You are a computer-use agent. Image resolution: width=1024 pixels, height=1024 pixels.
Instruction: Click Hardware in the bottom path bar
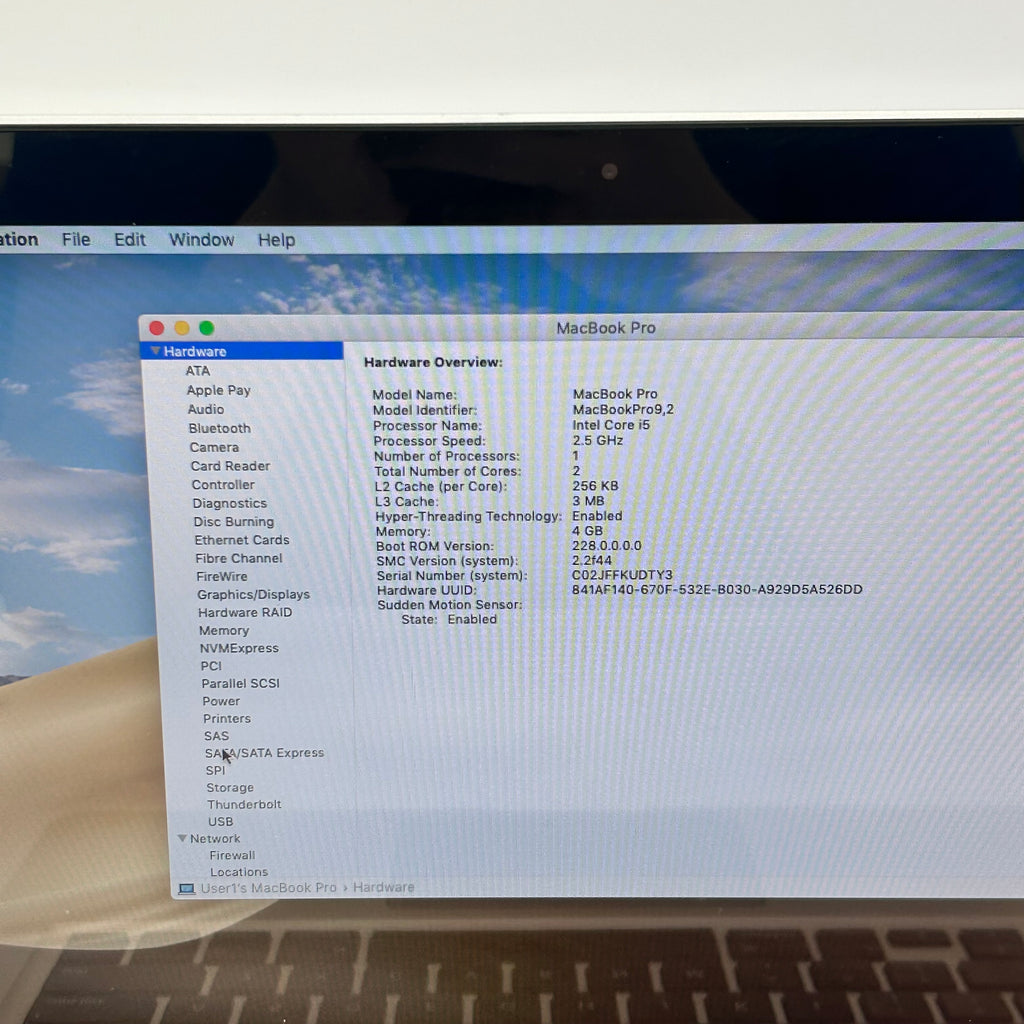(x=383, y=888)
